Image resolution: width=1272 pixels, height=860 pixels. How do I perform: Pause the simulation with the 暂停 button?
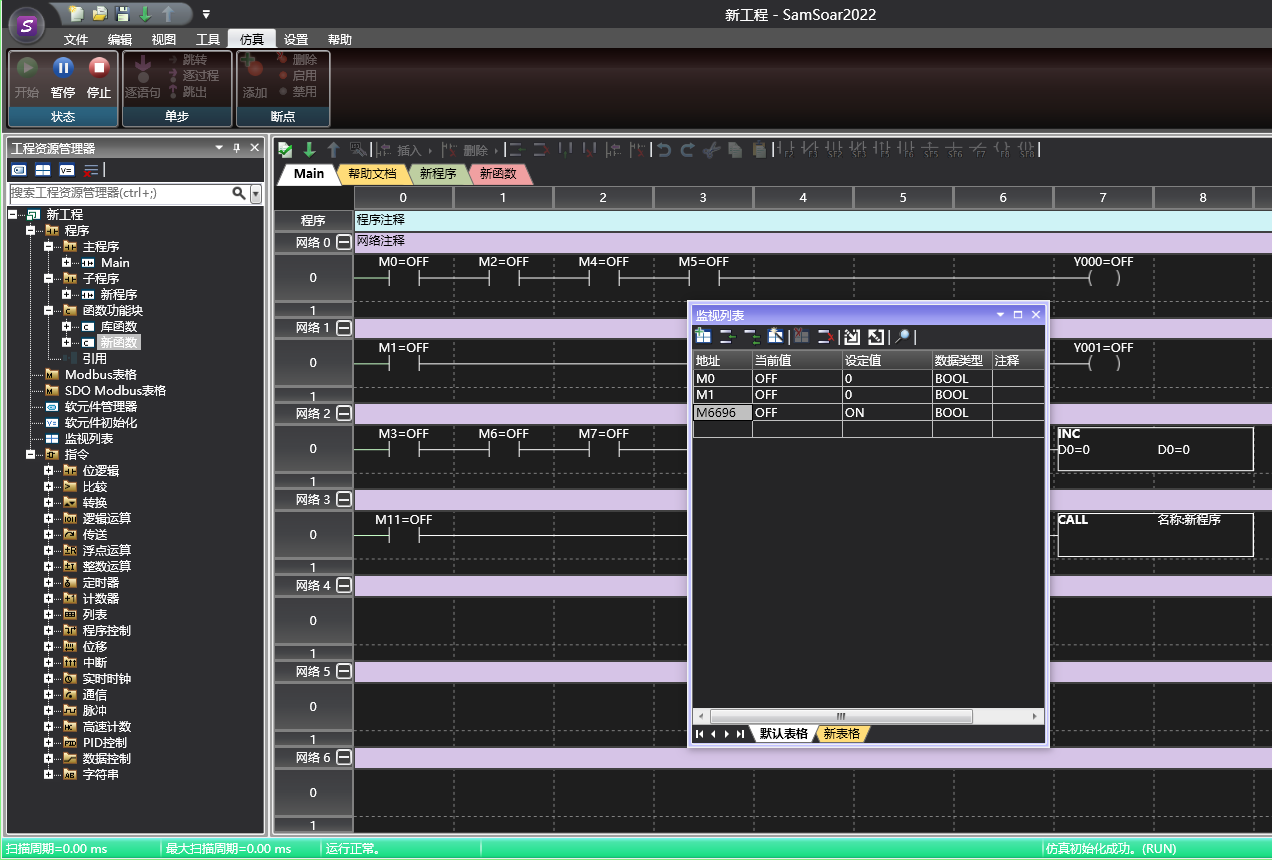tap(63, 69)
